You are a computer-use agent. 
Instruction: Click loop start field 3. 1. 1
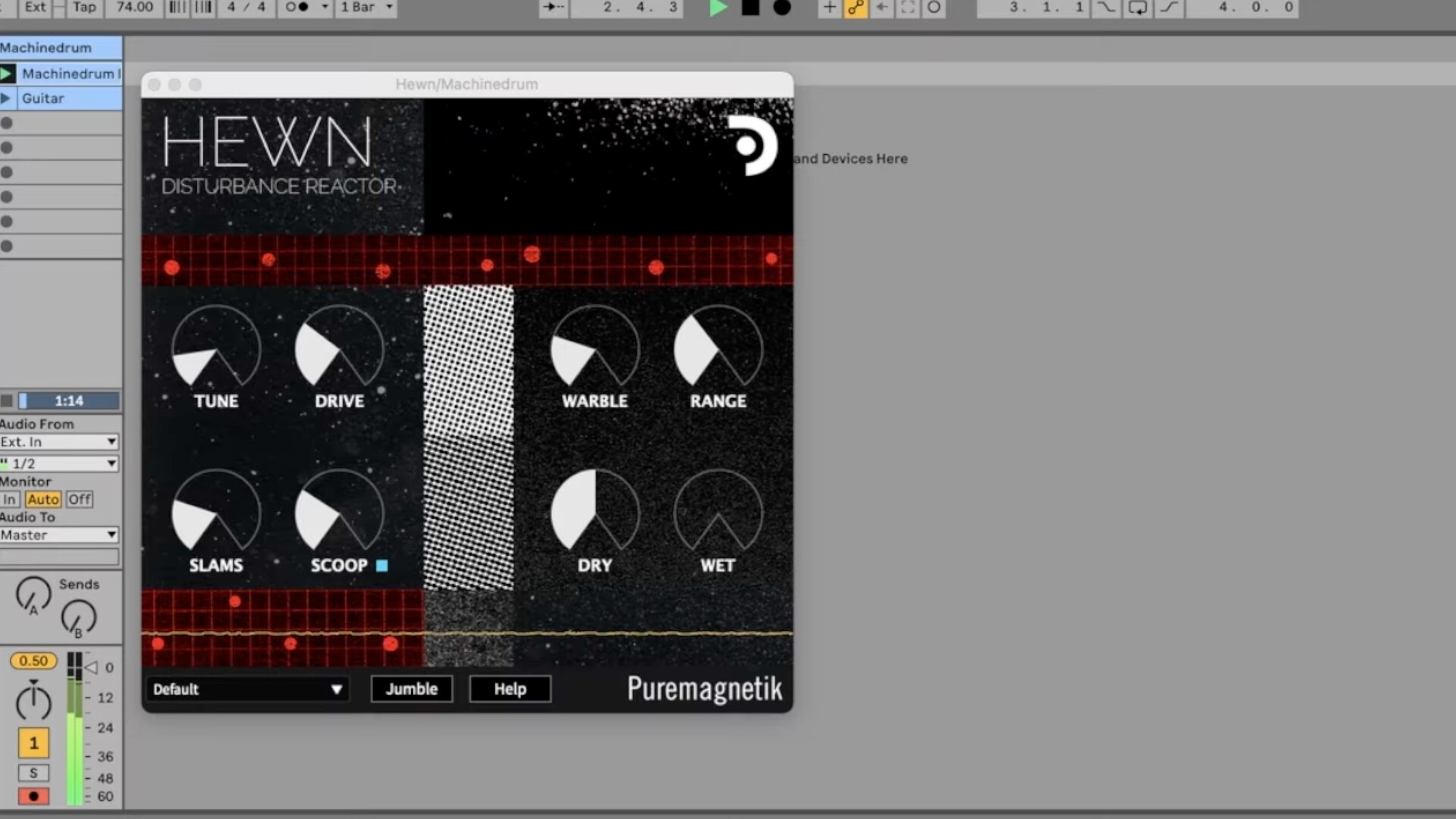(x=1033, y=7)
